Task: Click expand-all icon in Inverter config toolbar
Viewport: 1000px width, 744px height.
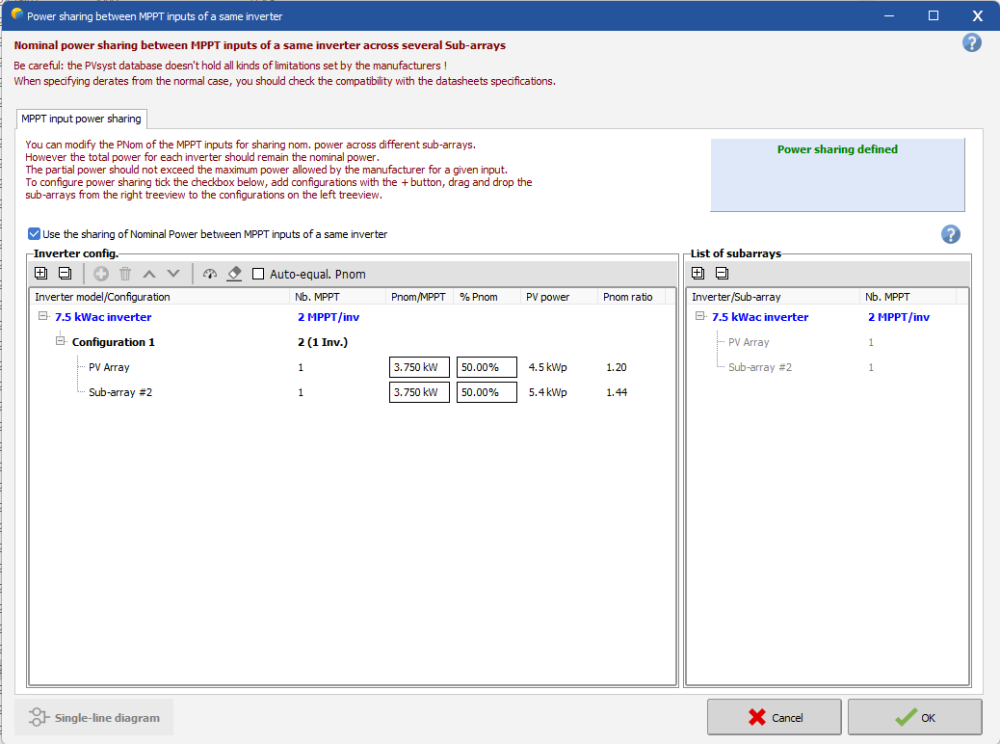Action: [41, 273]
